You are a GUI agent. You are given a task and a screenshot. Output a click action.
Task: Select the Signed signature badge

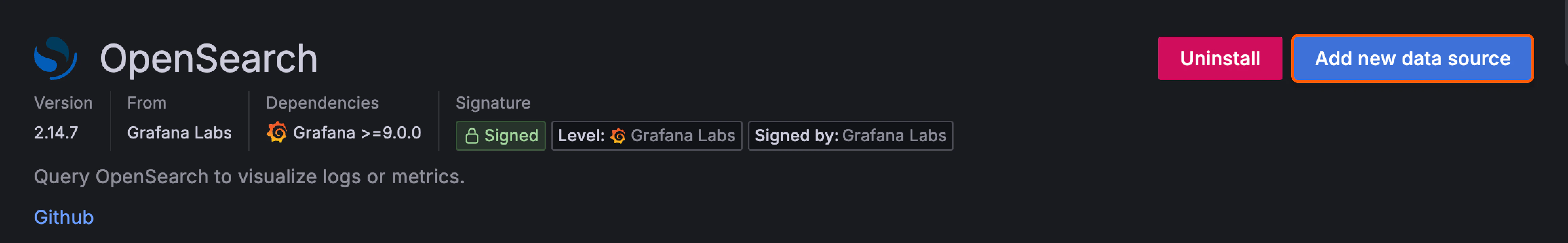[501, 135]
